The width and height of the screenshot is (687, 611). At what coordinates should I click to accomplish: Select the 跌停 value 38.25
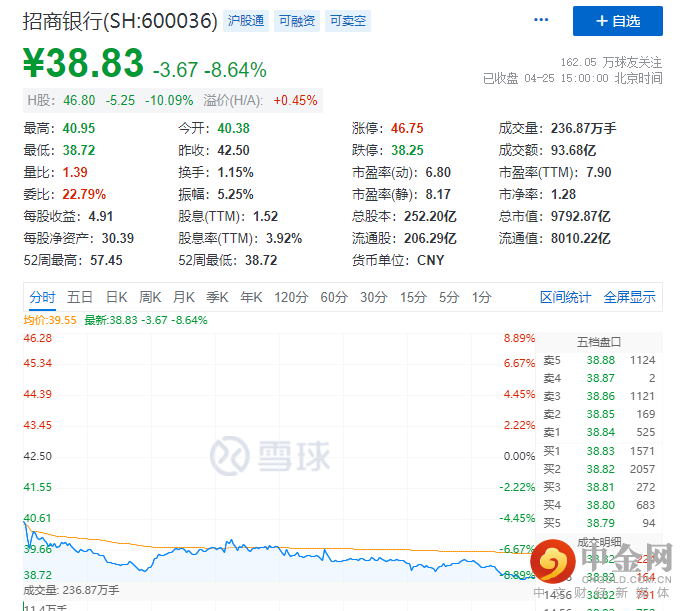(x=407, y=150)
